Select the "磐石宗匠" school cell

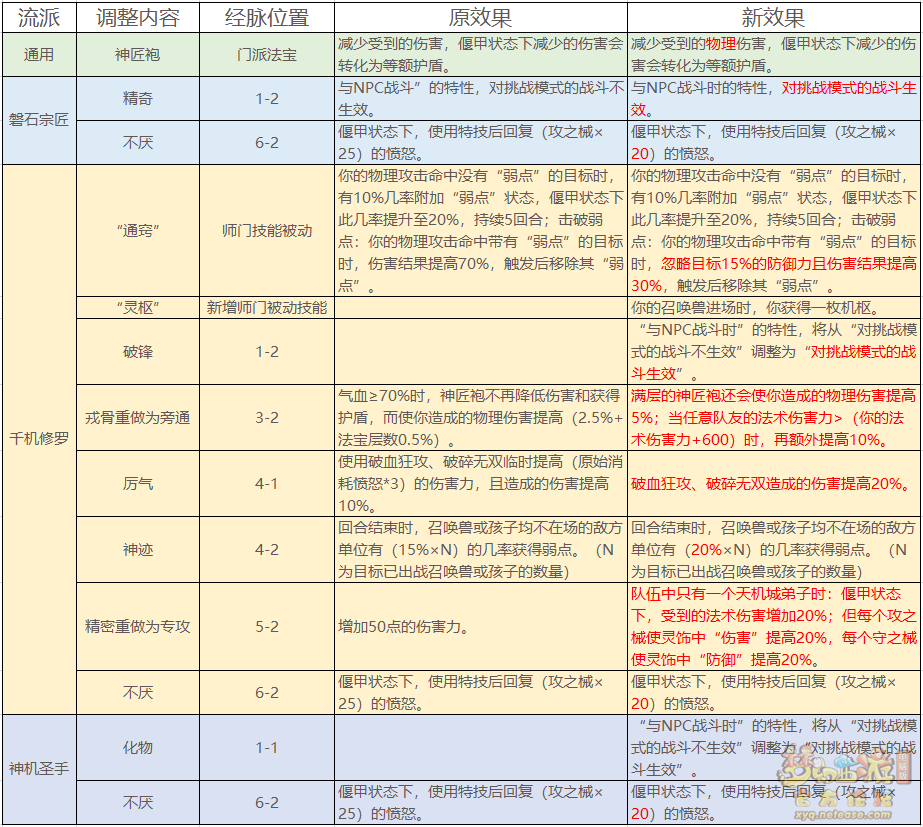point(39,120)
